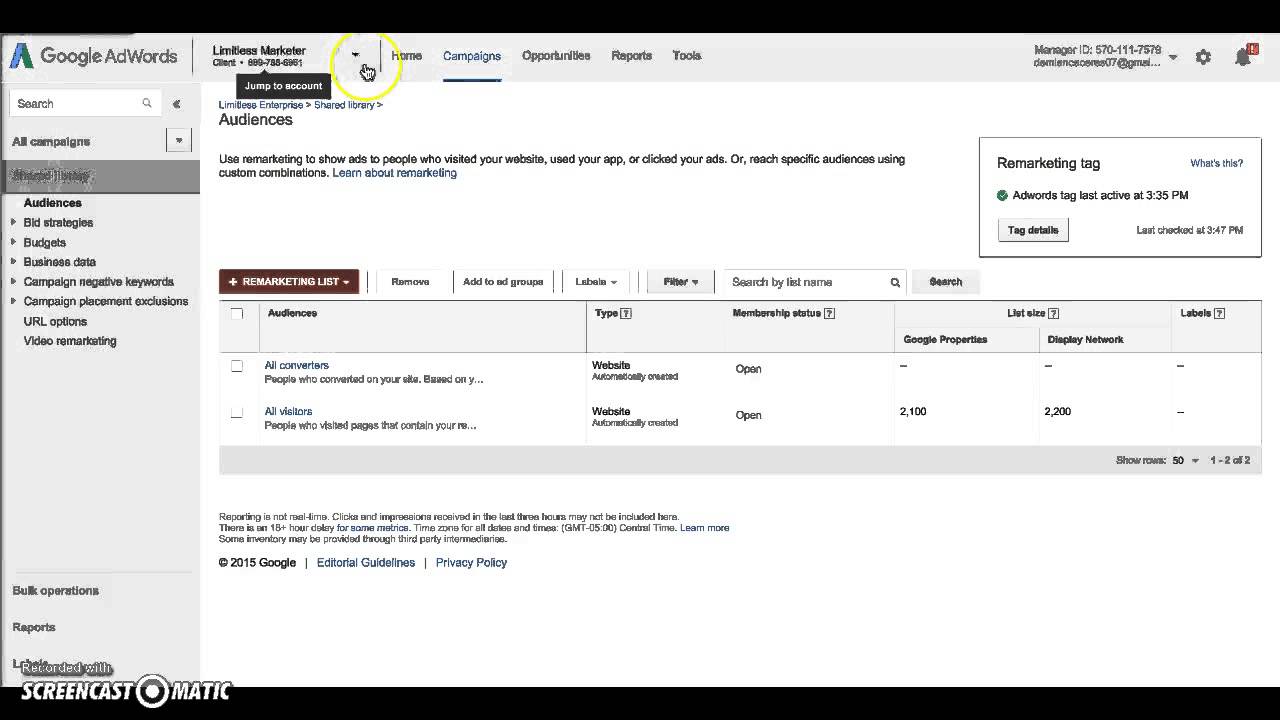Image resolution: width=1280 pixels, height=720 pixels.
Task: Open the What's this? link
Action: coord(1216,163)
